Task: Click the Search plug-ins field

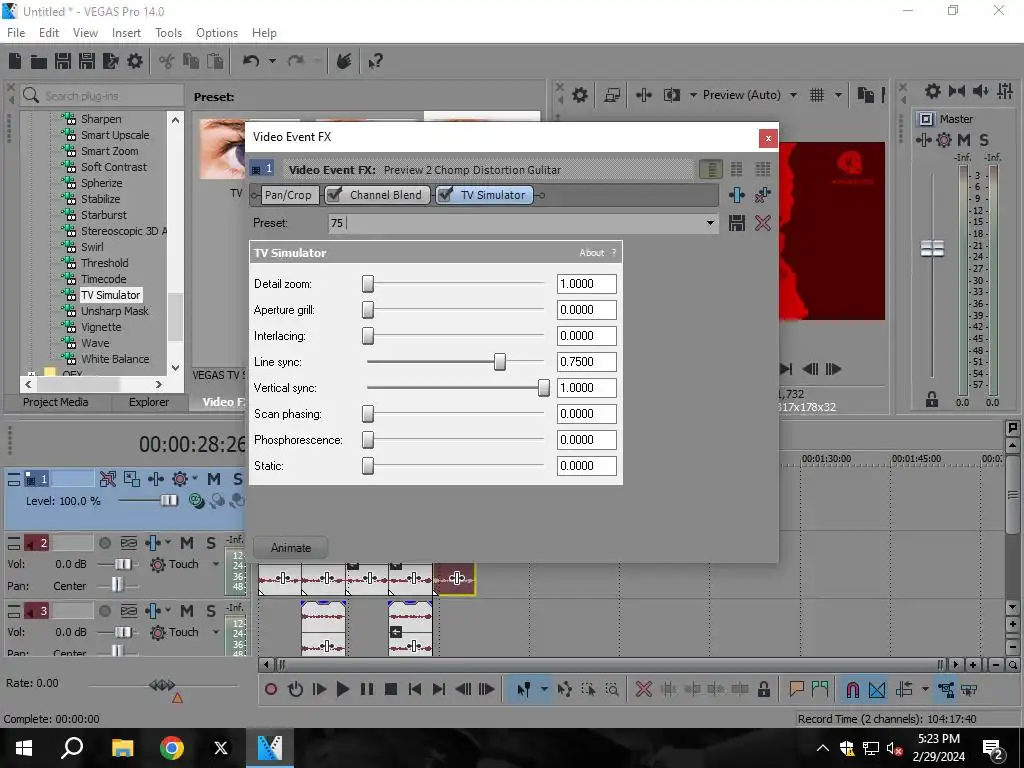Action: (x=101, y=96)
